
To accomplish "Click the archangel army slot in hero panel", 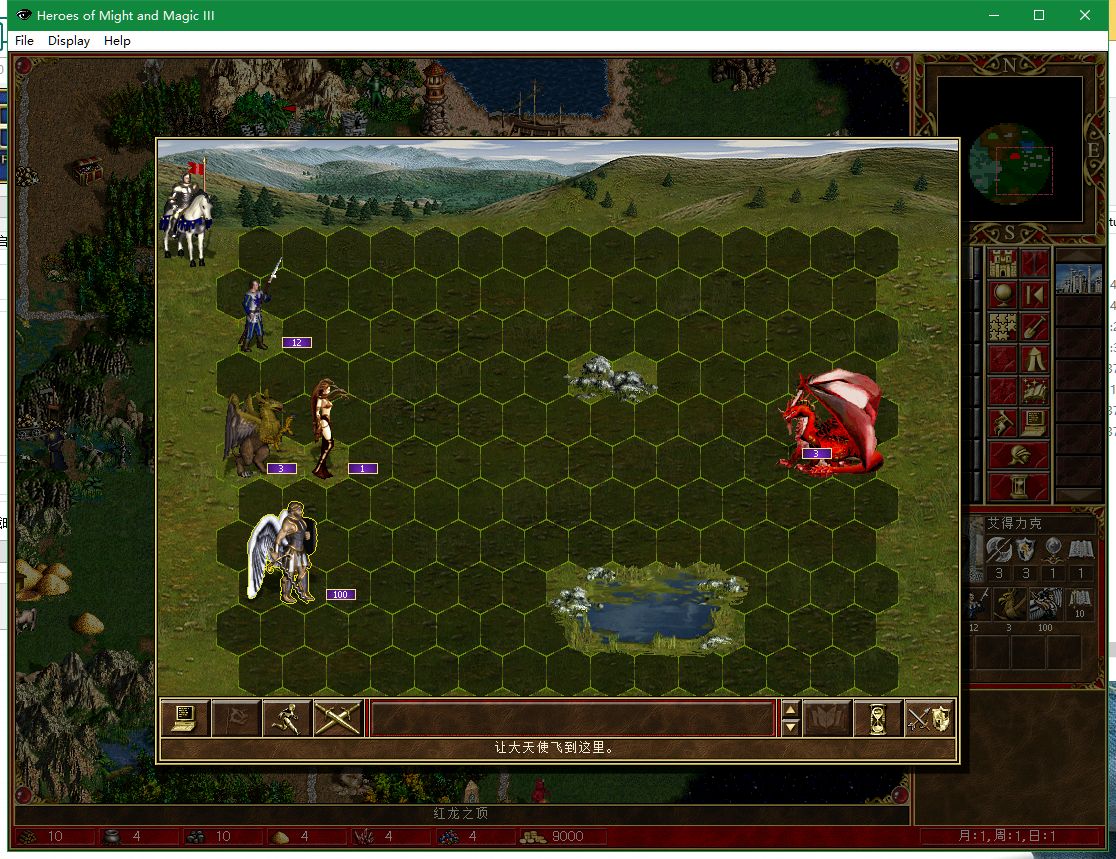I will (x=1045, y=605).
